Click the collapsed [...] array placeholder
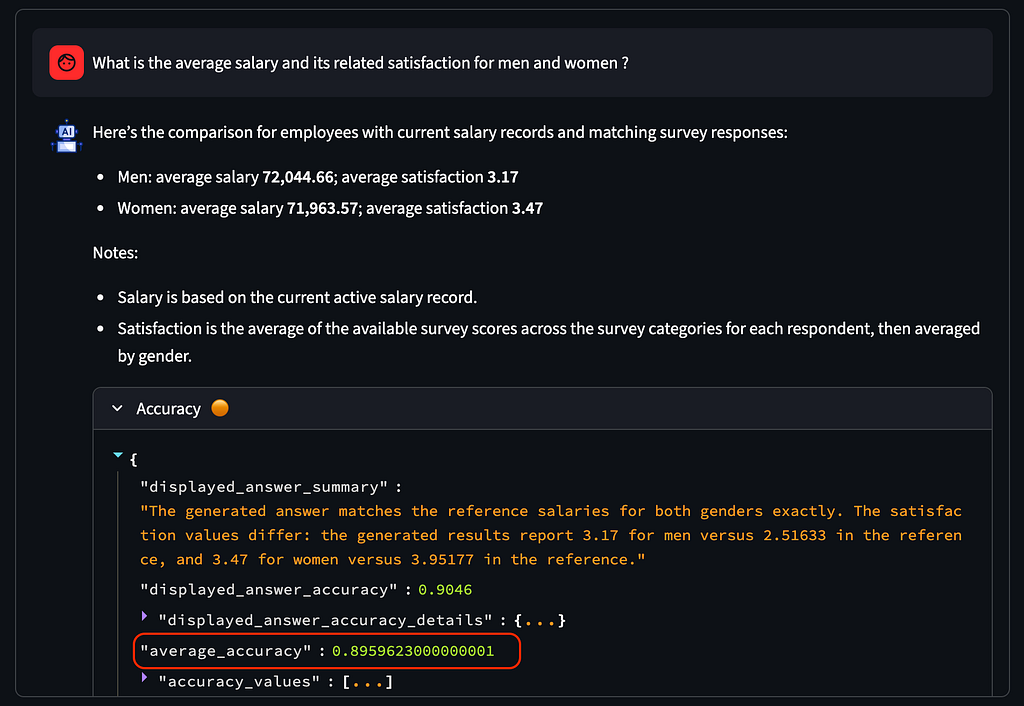The image size is (1024, 706). point(368,682)
